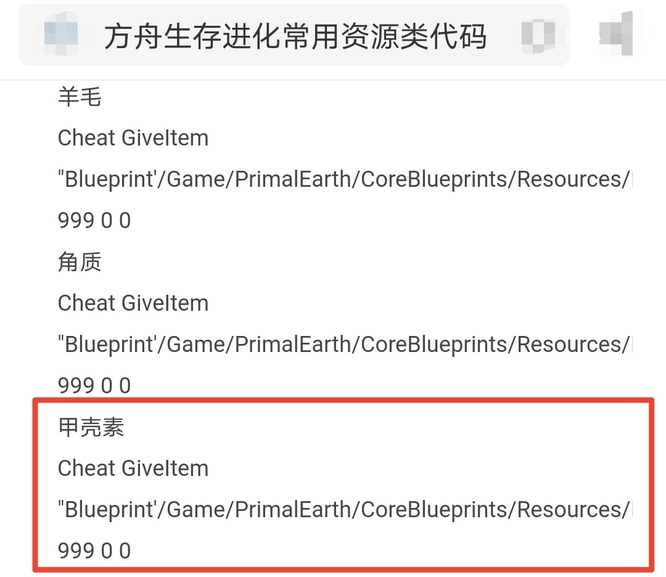Click the blurred icon left of the title
This screenshot has height=577, width=666.
[x=63, y=36]
